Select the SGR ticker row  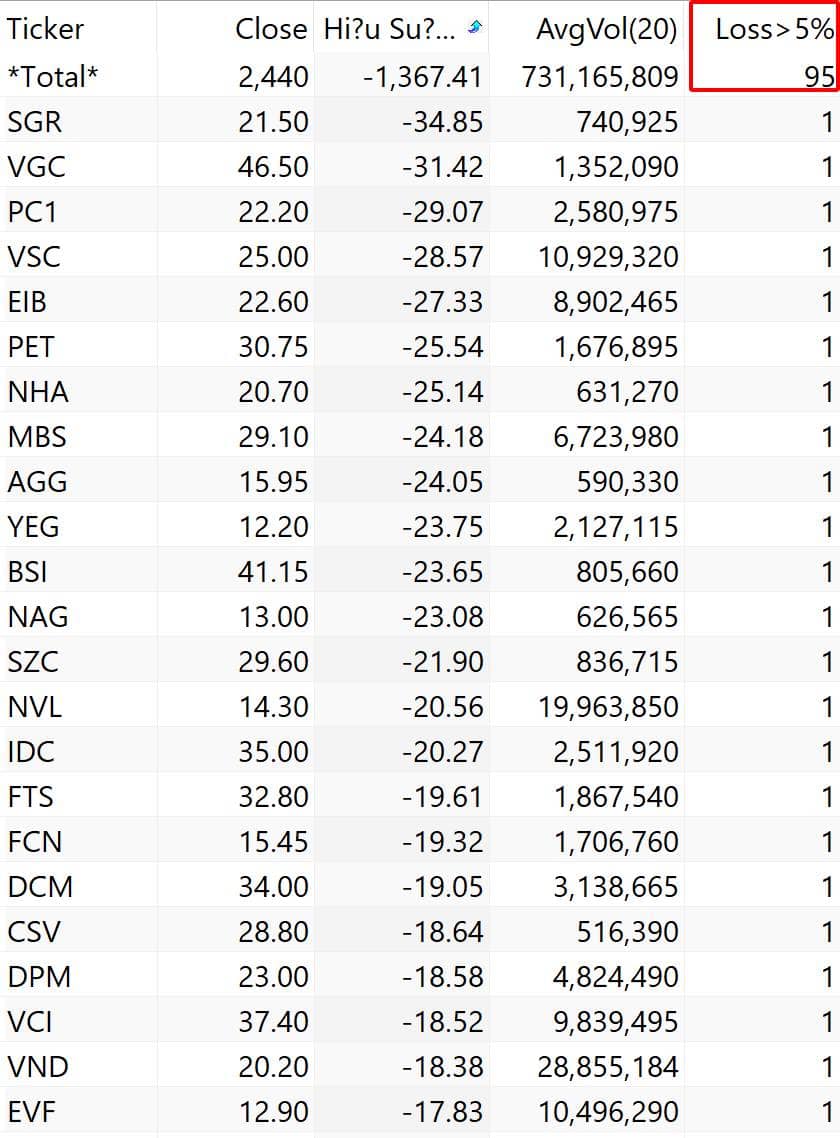click(x=35, y=122)
